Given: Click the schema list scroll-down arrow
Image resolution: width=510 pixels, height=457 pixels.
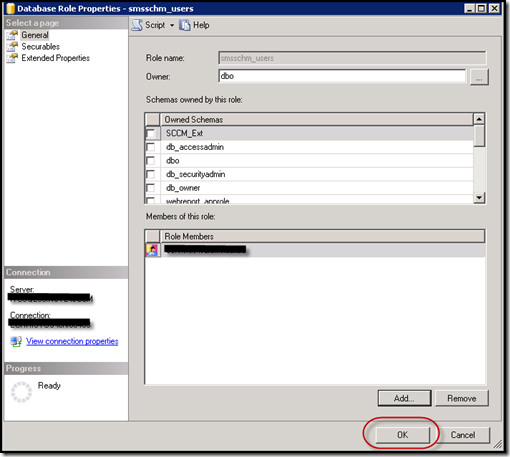Looking at the screenshot, I should pos(479,198).
